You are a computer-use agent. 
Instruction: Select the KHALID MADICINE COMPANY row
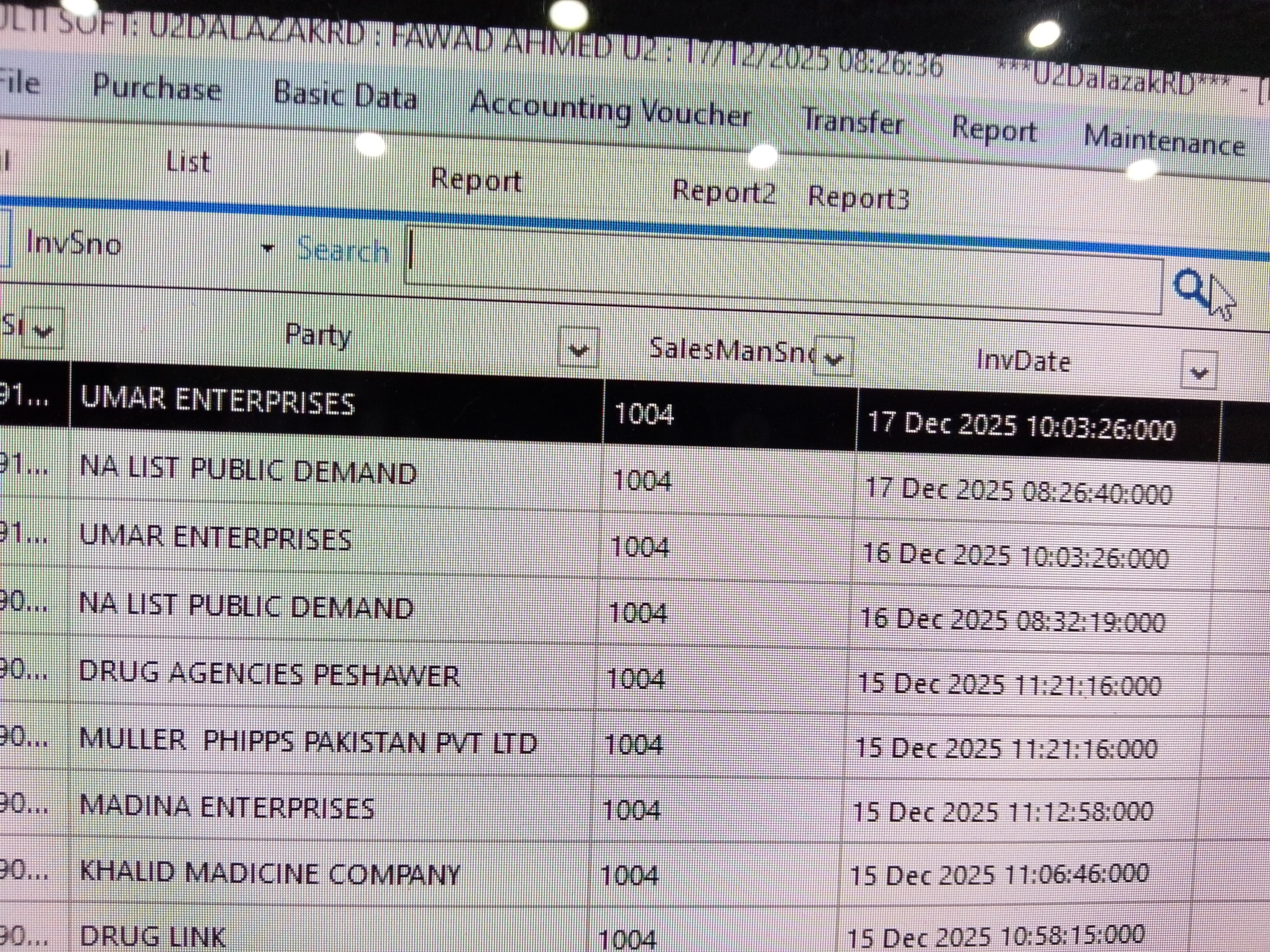[x=270, y=873]
